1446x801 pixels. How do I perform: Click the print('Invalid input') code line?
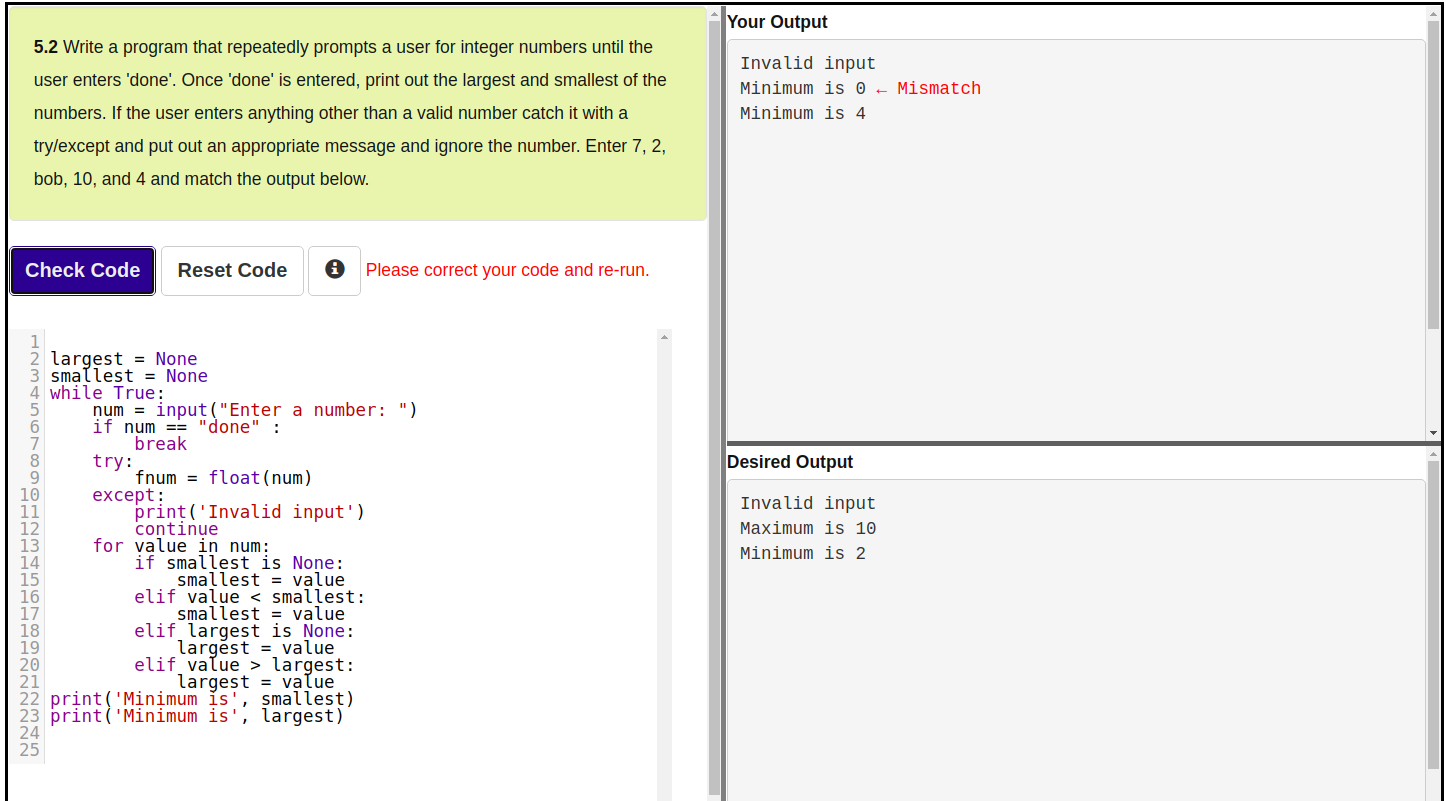tap(250, 512)
